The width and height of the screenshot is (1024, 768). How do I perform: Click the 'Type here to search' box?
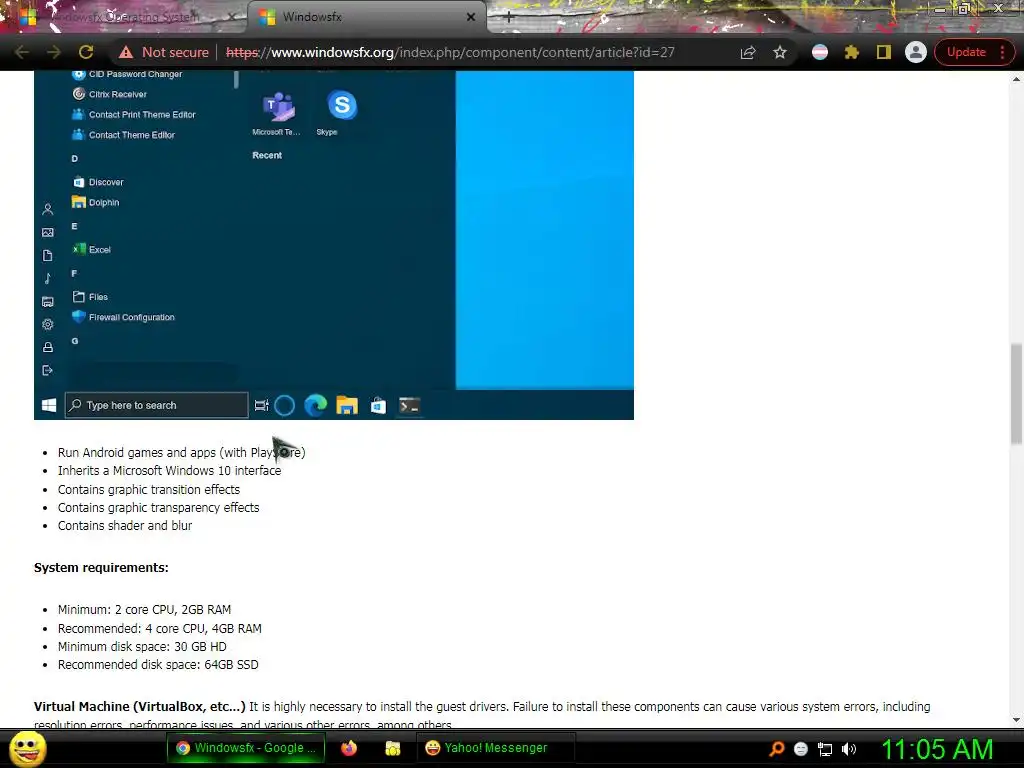[157, 406]
